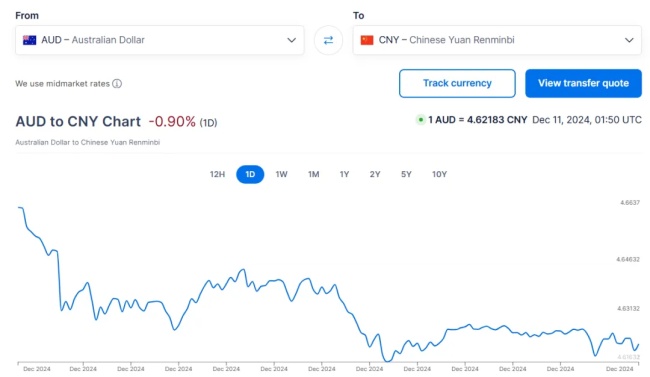Click the View transfer quote button
The width and height of the screenshot is (650, 377).
coord(583,83)
